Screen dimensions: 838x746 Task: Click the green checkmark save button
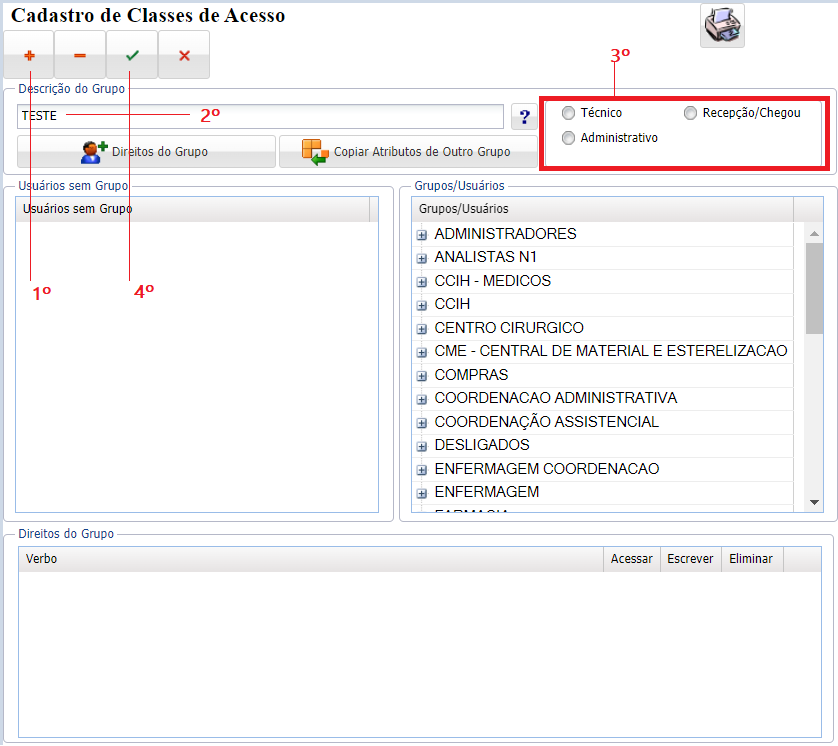click(x=132, y=55)
